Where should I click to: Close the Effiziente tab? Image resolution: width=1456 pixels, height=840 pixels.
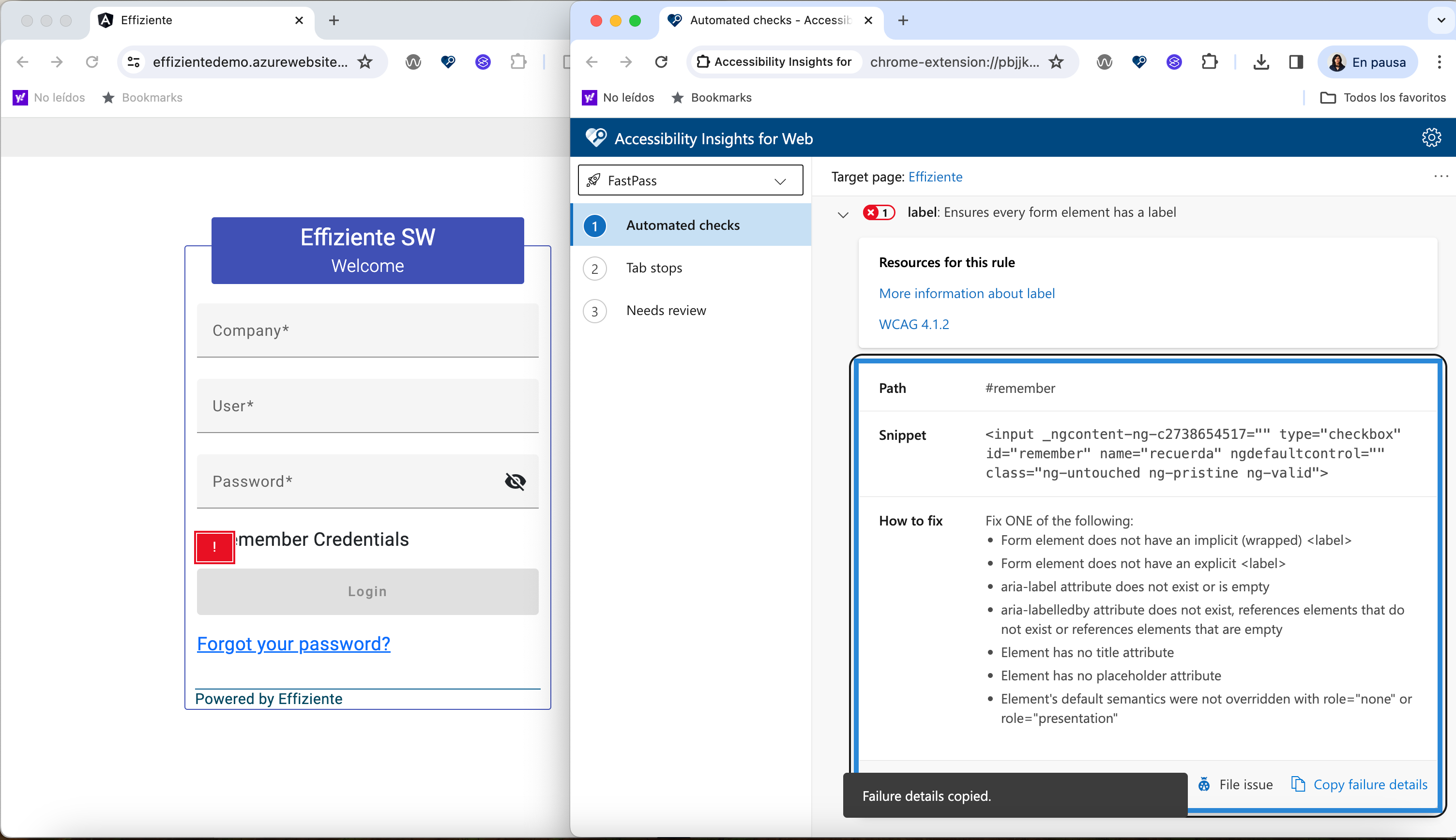[299, 20]
